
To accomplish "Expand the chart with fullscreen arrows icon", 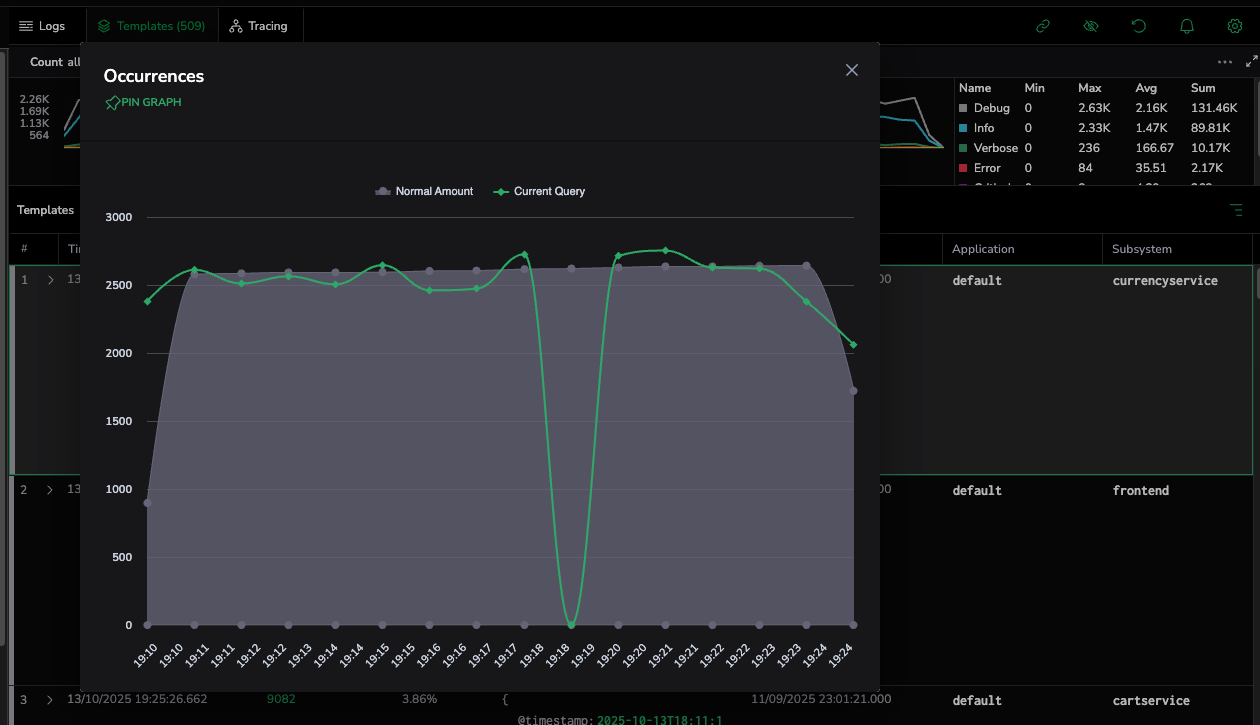I will 1250,62.
